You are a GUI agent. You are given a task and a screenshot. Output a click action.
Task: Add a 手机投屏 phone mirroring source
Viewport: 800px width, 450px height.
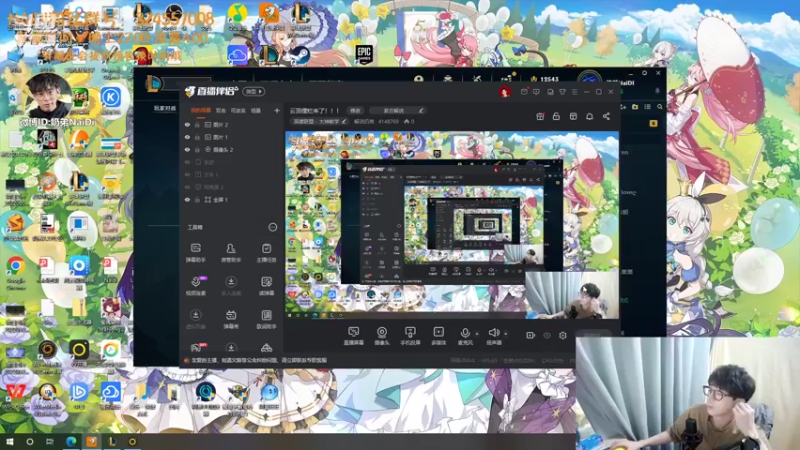coord(410,336)
